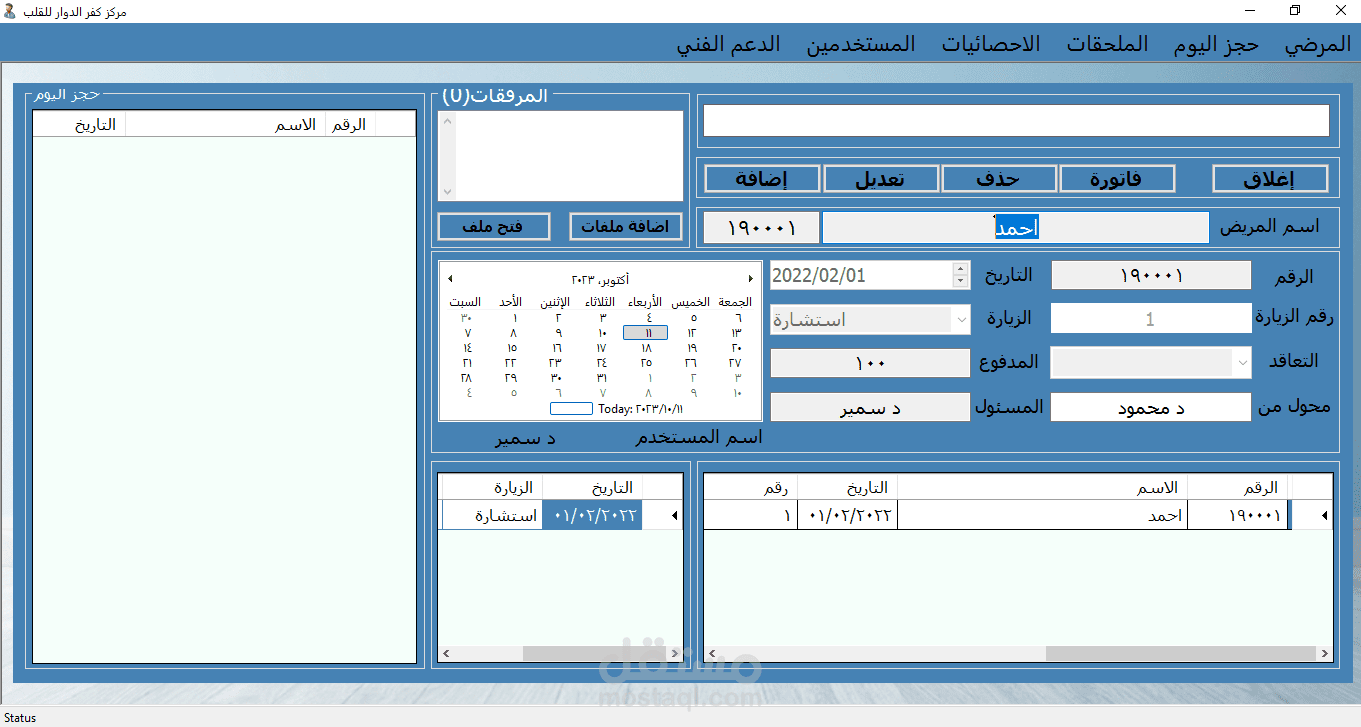Increase the date with the spinner up arrow
Image resolution: width=1361 pixels, height=727 pixels.
(x=961, y=269)
